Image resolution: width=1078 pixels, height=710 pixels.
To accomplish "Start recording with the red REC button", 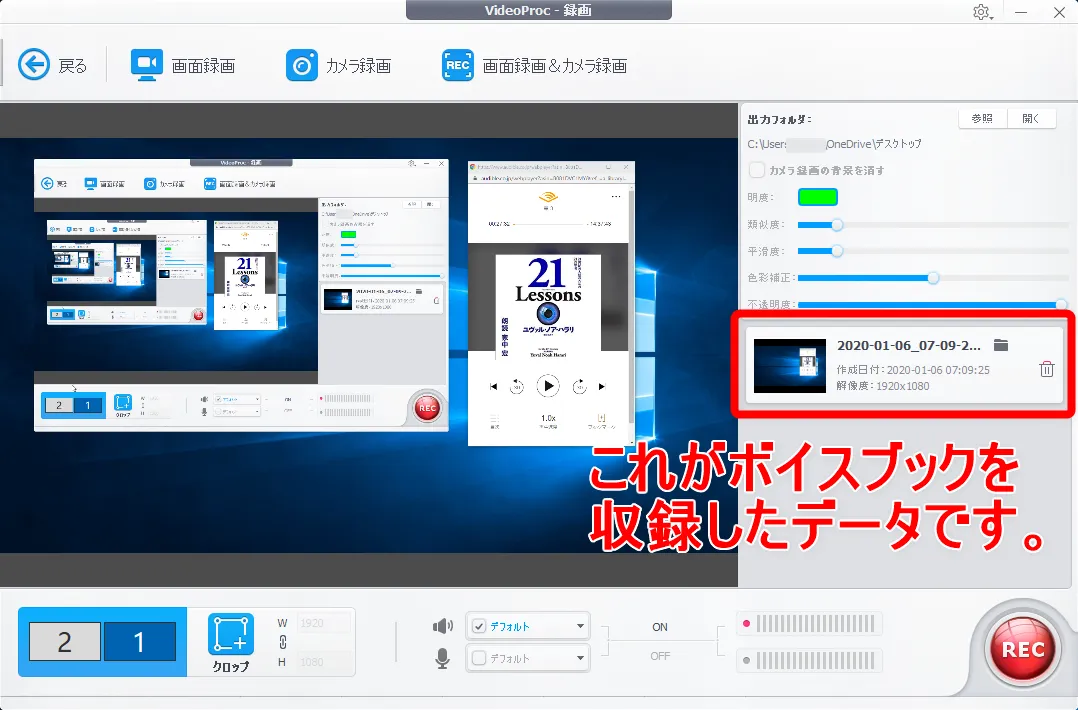I will tap(1023, 649).
